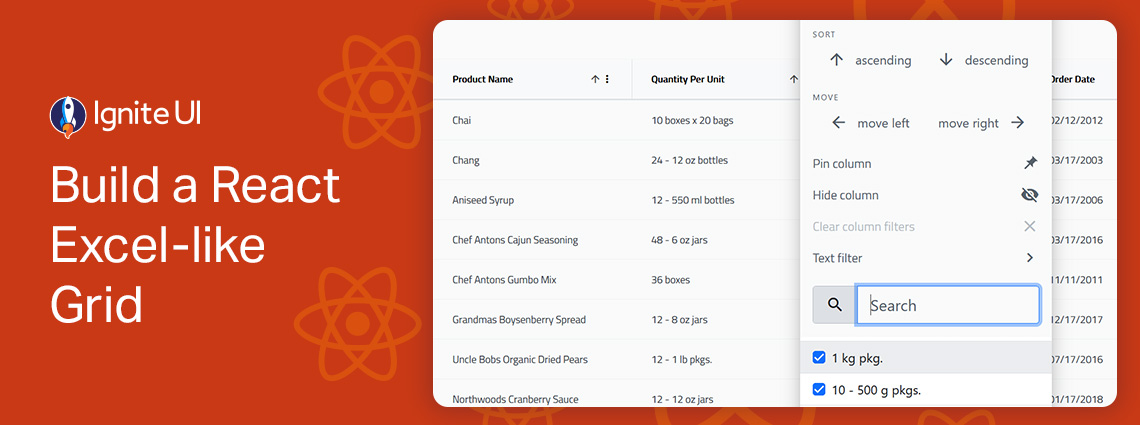Click the Quantity Per Unit column header
This screenshot has width=1140, height=425.
[688, 79]
